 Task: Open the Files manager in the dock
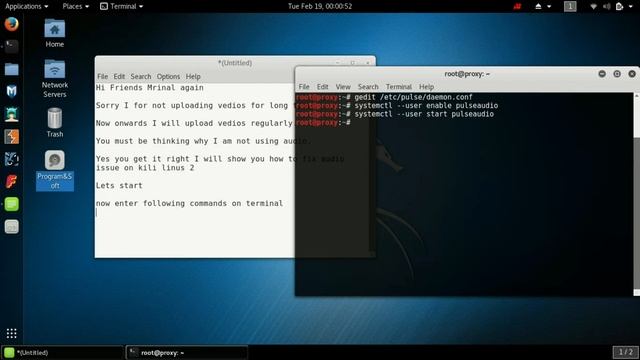click(x=11, y=69)
